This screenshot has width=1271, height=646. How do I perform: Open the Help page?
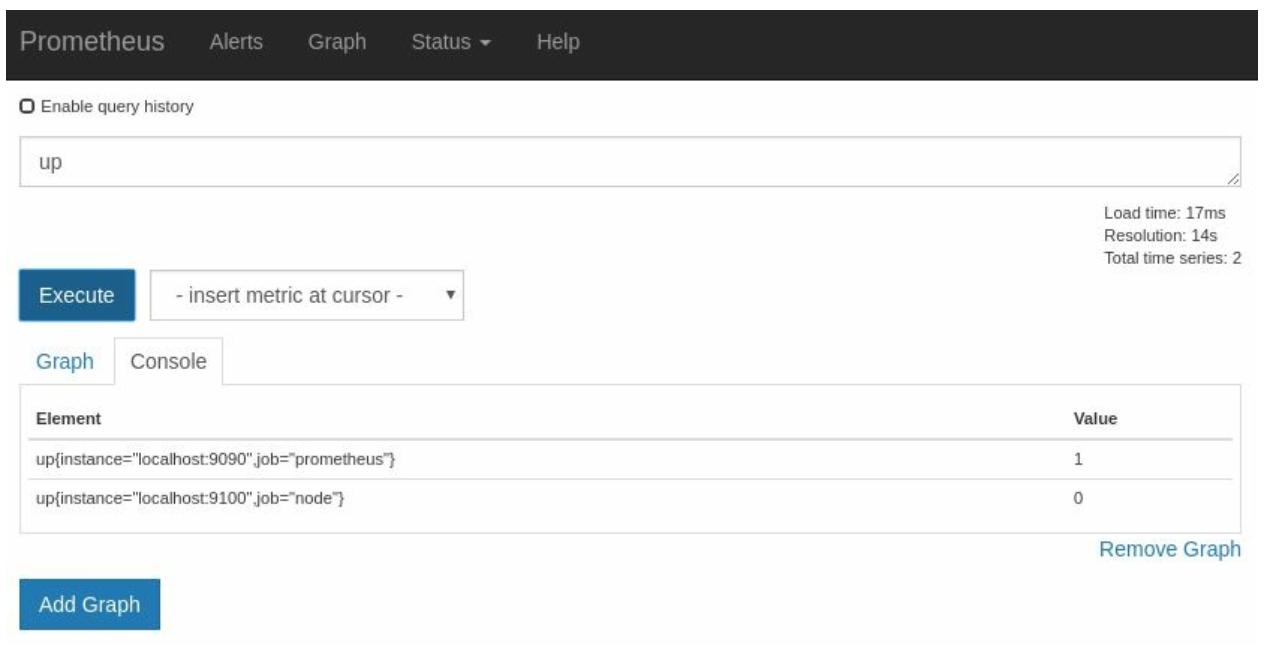tap(558, 42)
